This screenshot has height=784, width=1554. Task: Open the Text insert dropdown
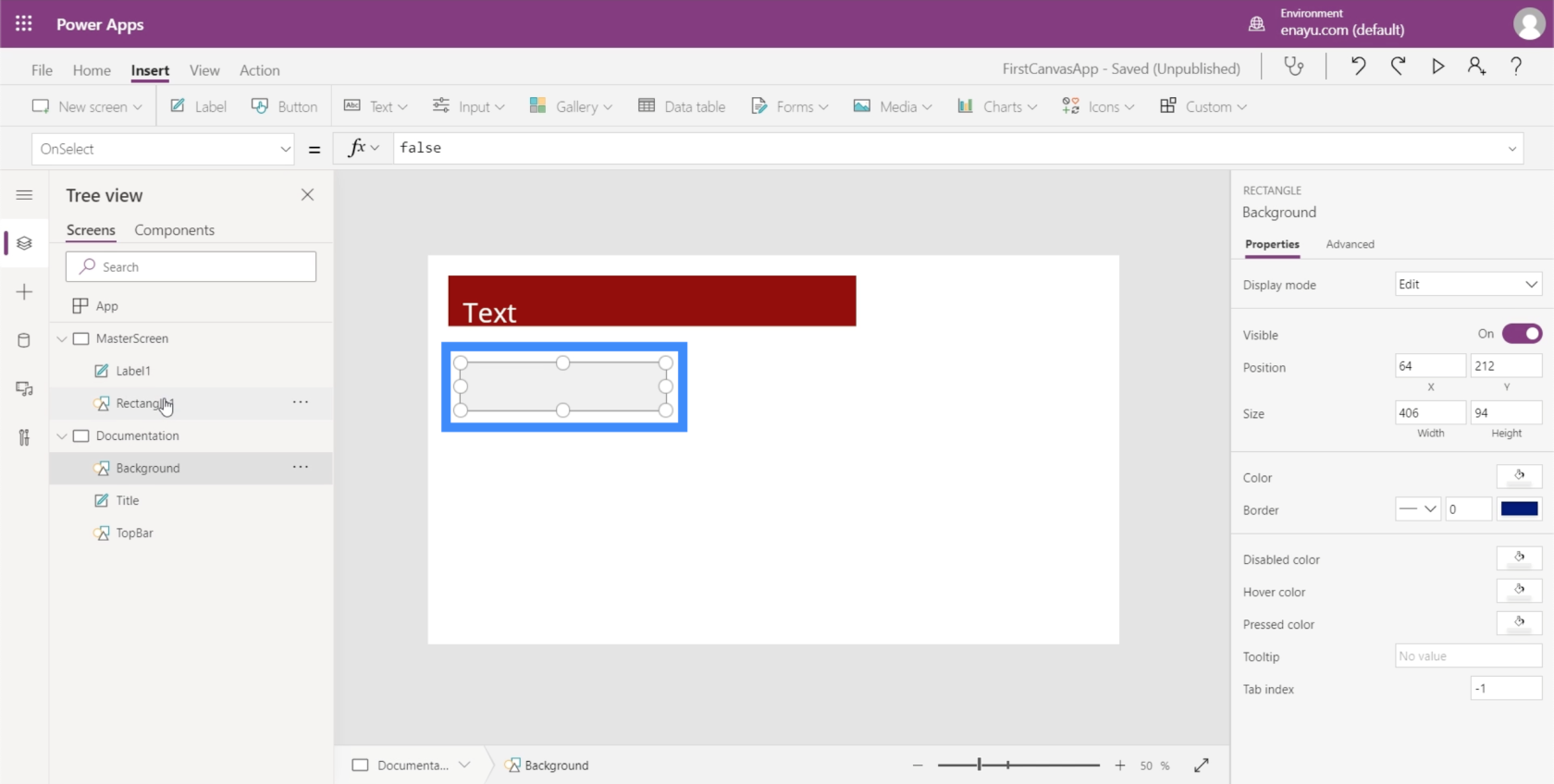pyautogui.click(x=376, y=106)
